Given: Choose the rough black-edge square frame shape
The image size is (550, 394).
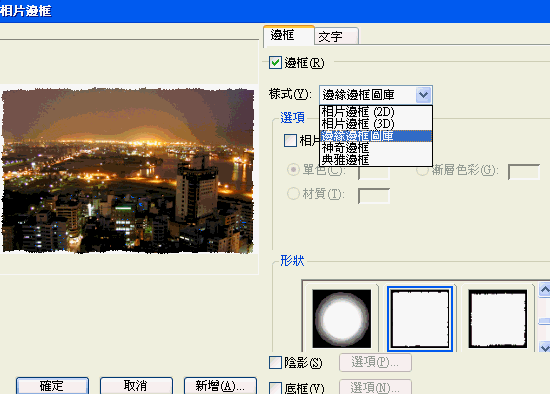Looking at the screenshot, I should tap(498, 319).
